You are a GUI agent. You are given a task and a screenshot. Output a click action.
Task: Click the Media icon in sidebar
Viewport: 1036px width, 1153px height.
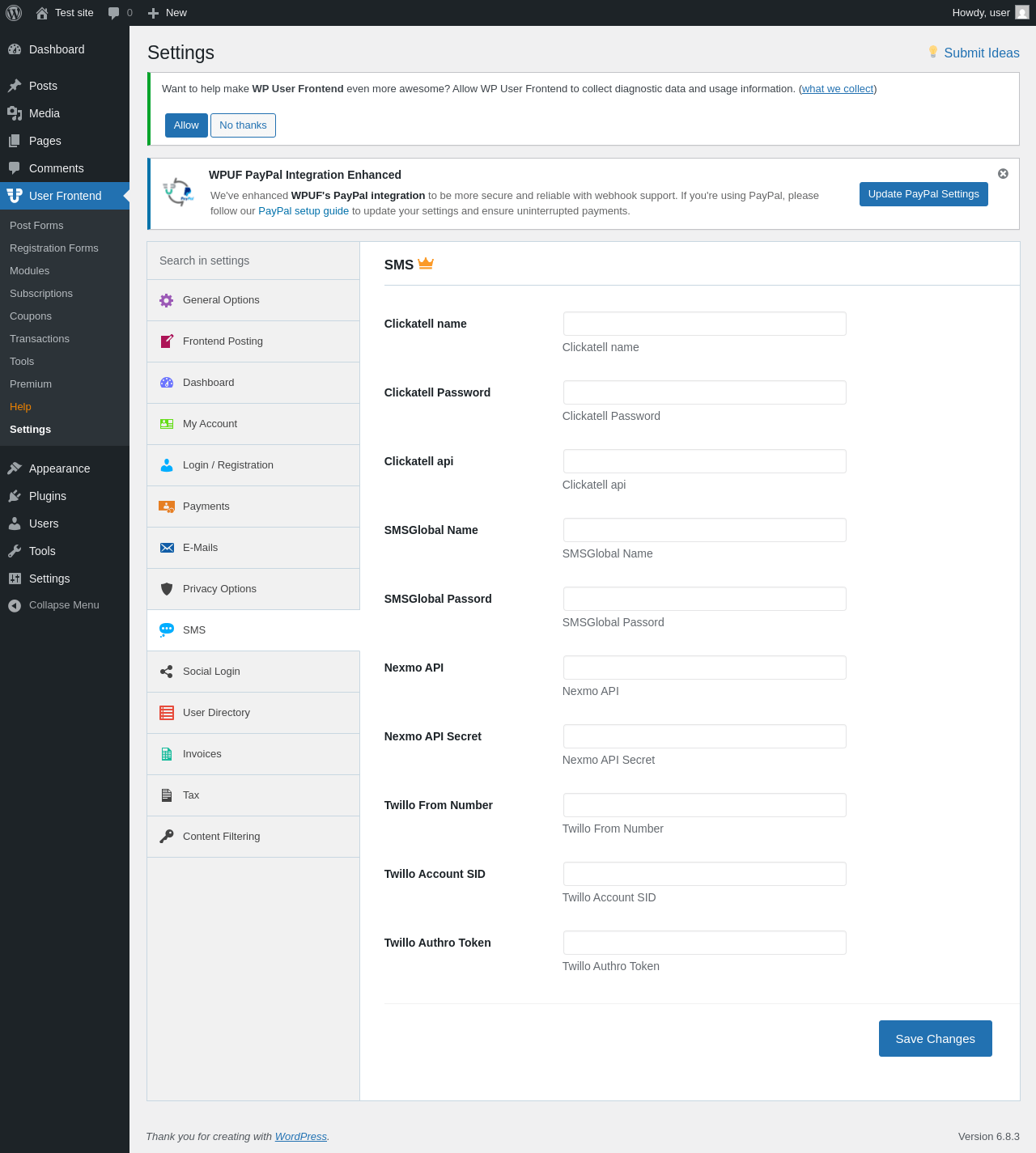[15, 113]
